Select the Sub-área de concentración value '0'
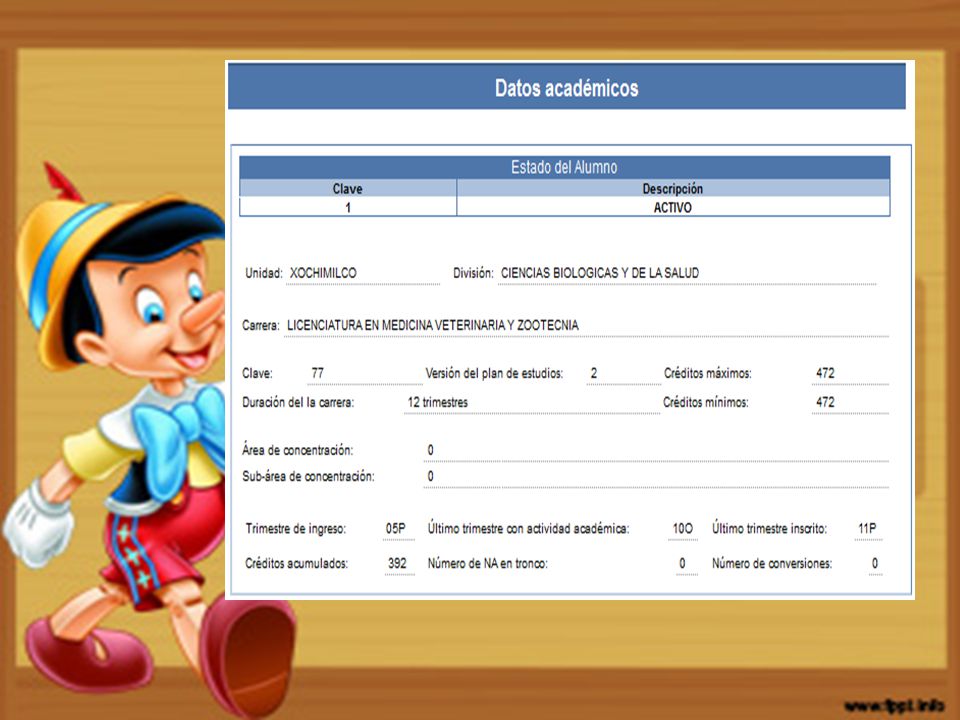960x720 pixels. coord(430,476)
